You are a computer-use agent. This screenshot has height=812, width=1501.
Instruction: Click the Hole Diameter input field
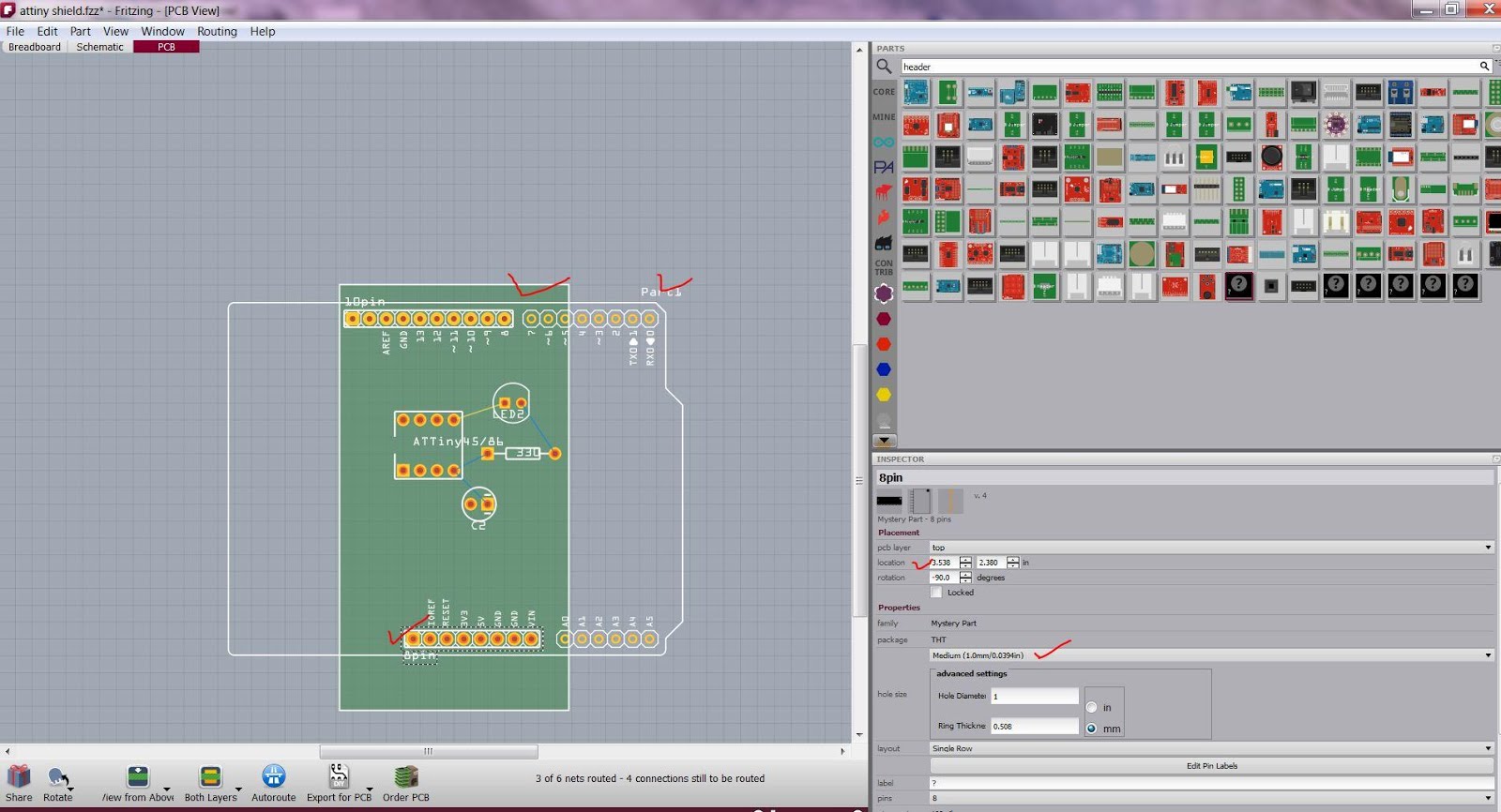(x=1035, y=696)
